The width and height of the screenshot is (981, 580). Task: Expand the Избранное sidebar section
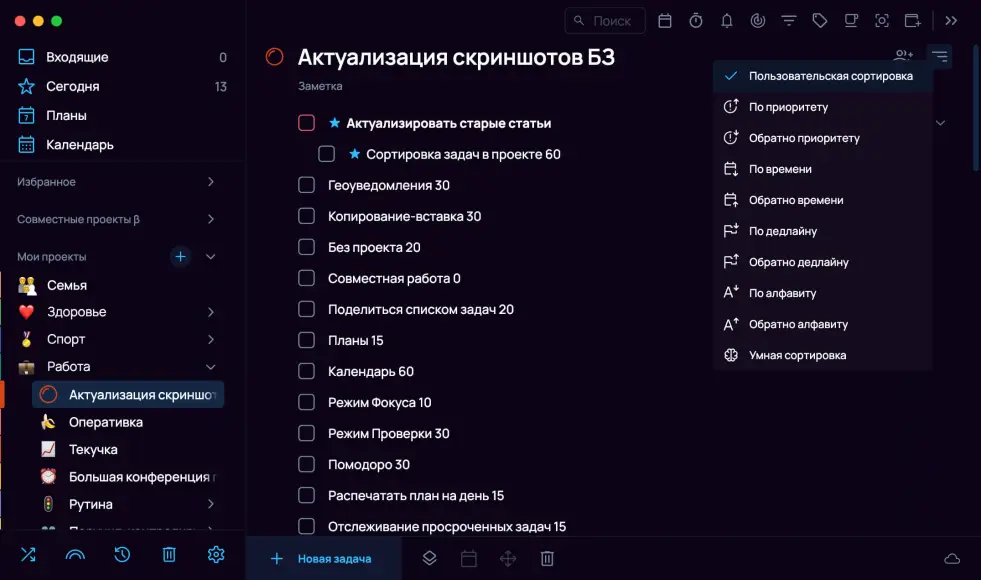tap(210, 182)
